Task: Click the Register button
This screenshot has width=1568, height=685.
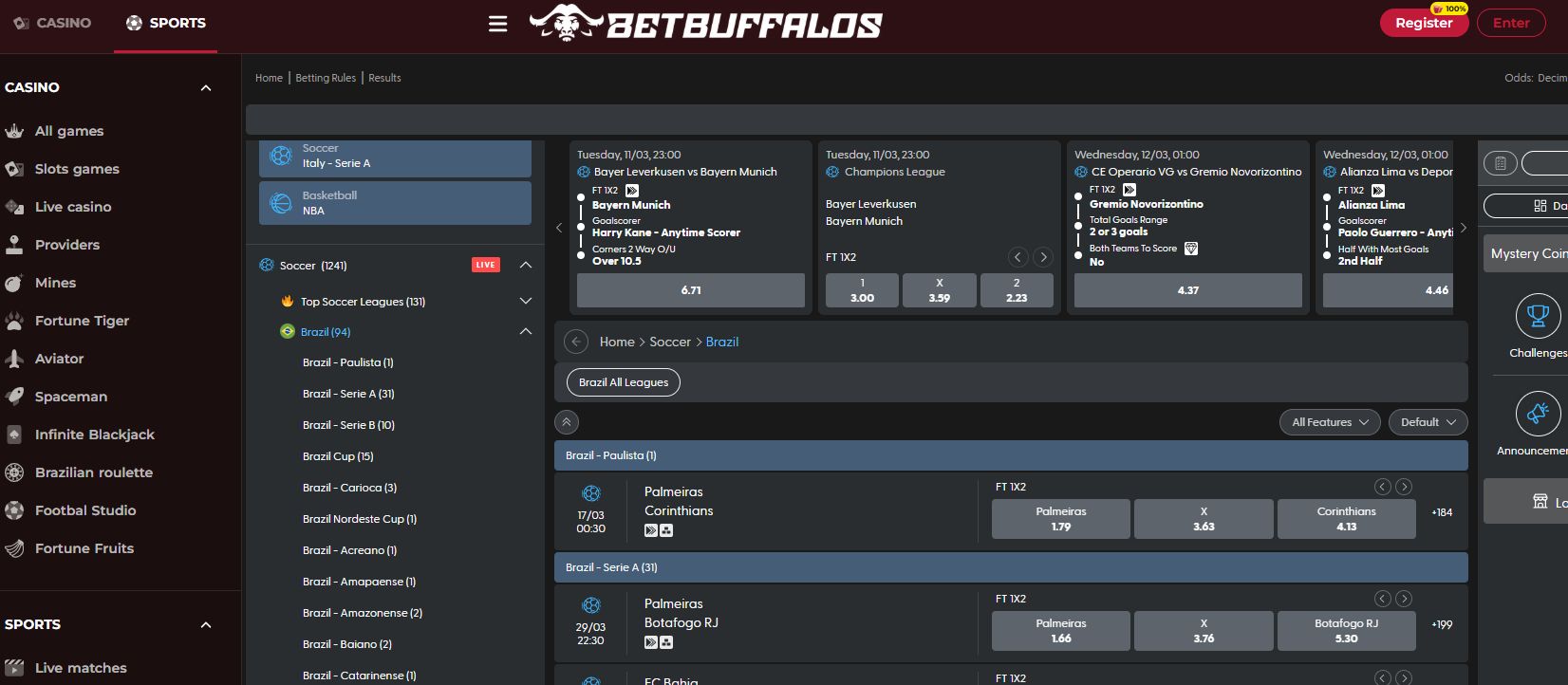Action: pyautogui.click(x=1424, y=23)
